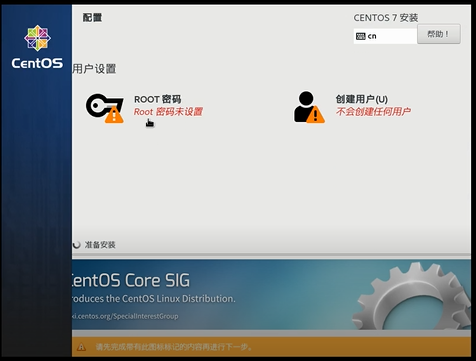Click the CentOS Core SIG banner
Viewport: 476px width, 361px height.
coord(271,295)
